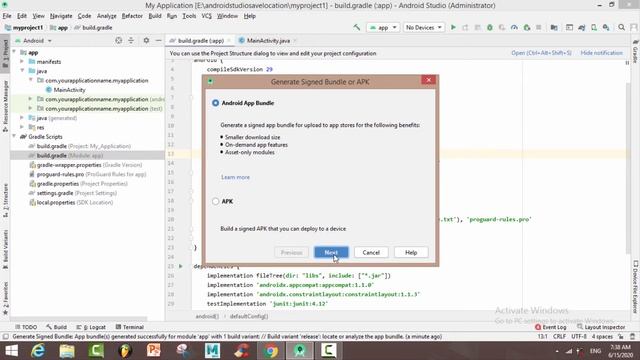Open the Profiler gauge icon in toolbar
The width and height of the screenshot is (640, 360).
pos(514,27)
